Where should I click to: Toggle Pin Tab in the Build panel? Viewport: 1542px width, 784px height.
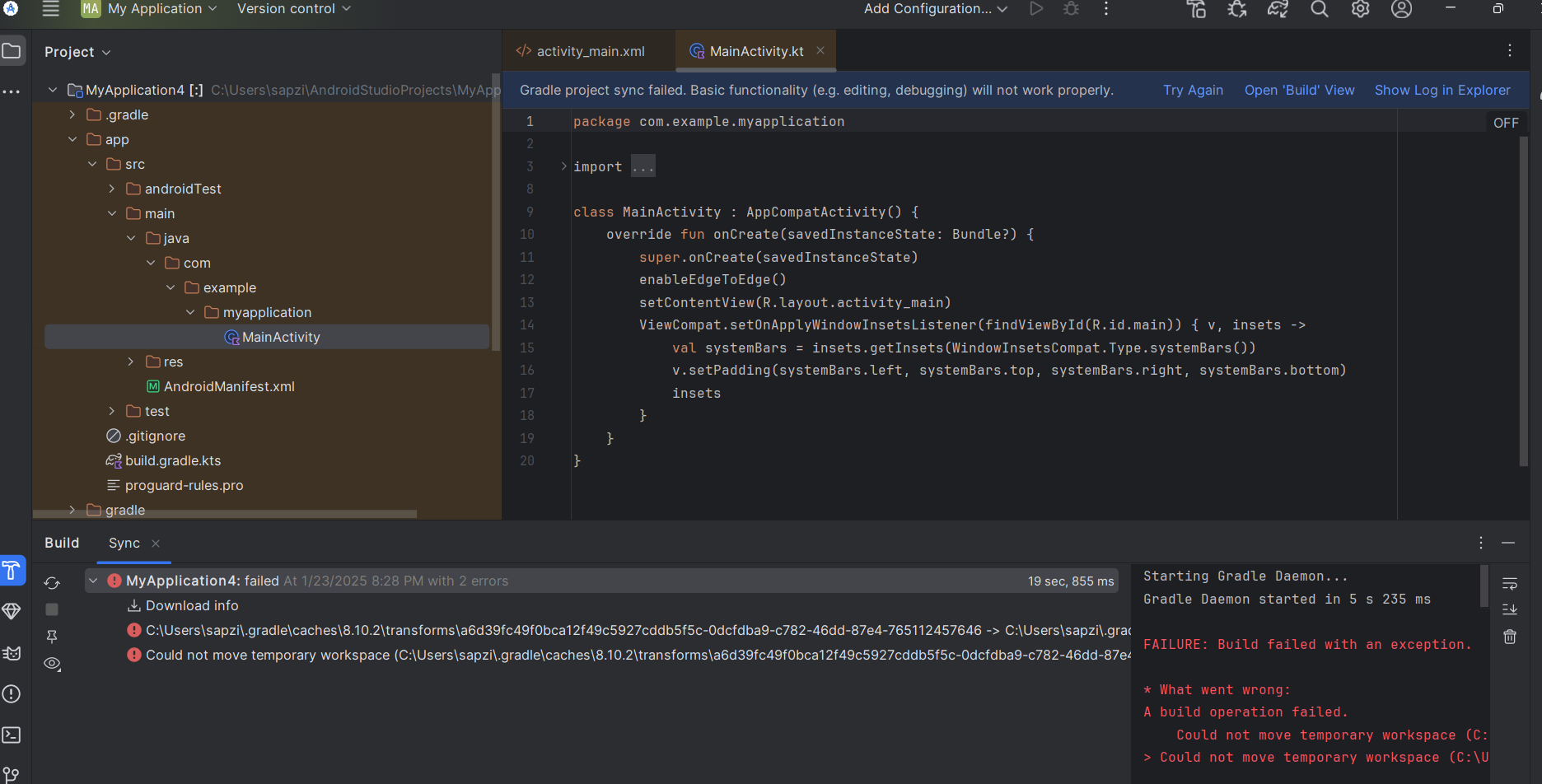click(52, 637)
